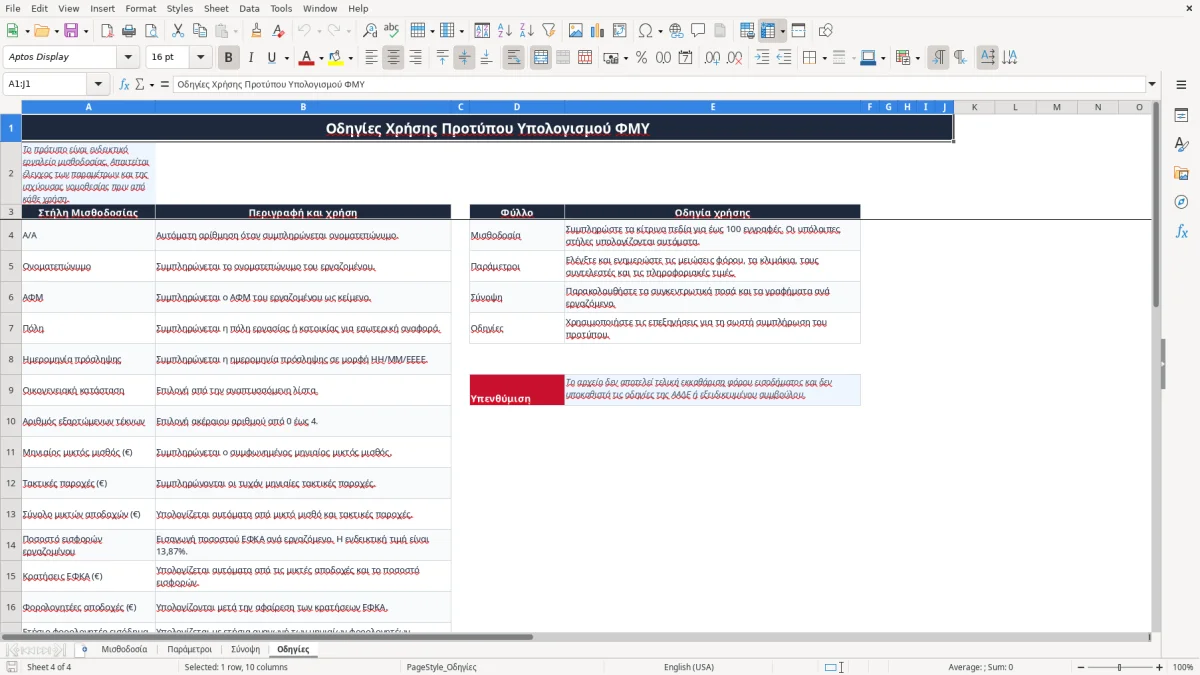Toggle Bold formatting

point(228,58)
